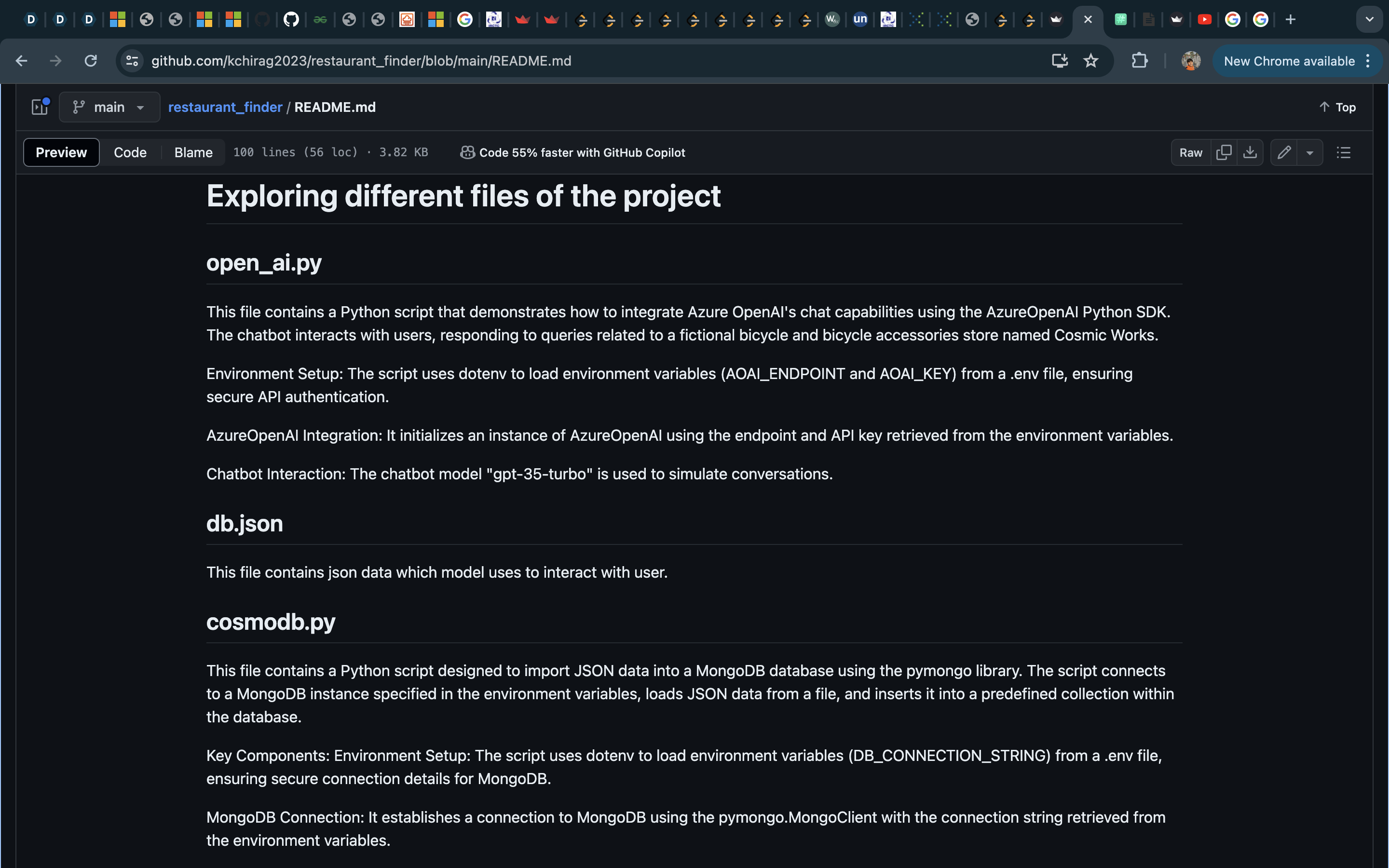Download raw file icon
This screenshot has width=1389, height=868.
1250,153
